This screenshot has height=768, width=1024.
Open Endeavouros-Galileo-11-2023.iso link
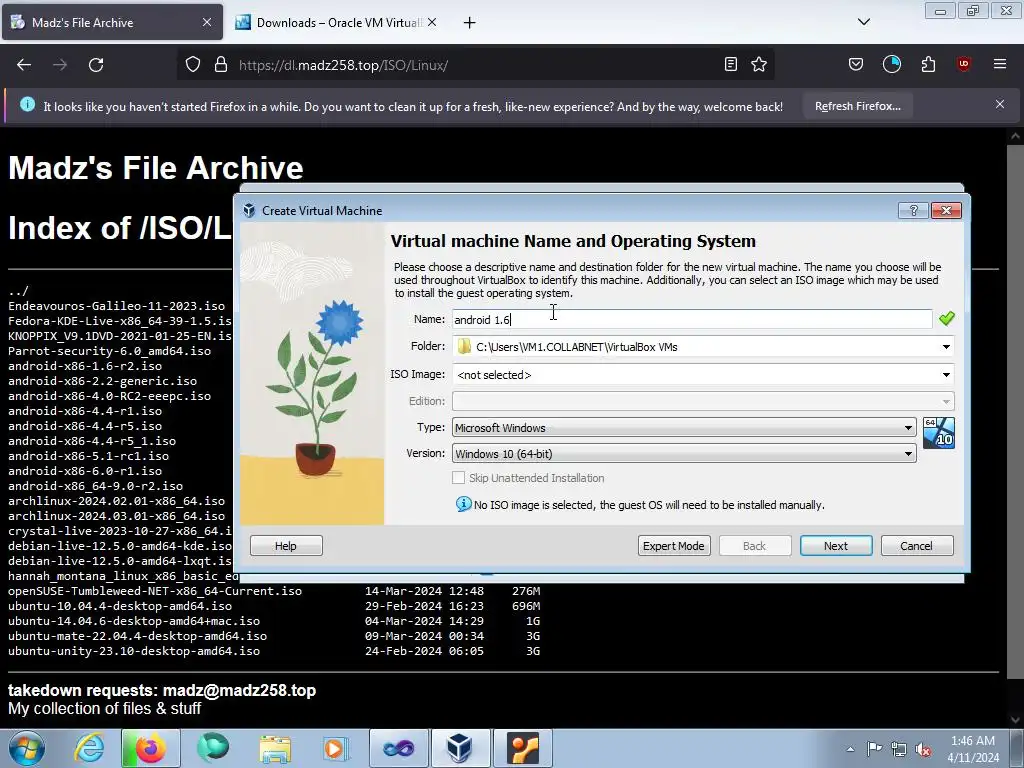point(116,306)
